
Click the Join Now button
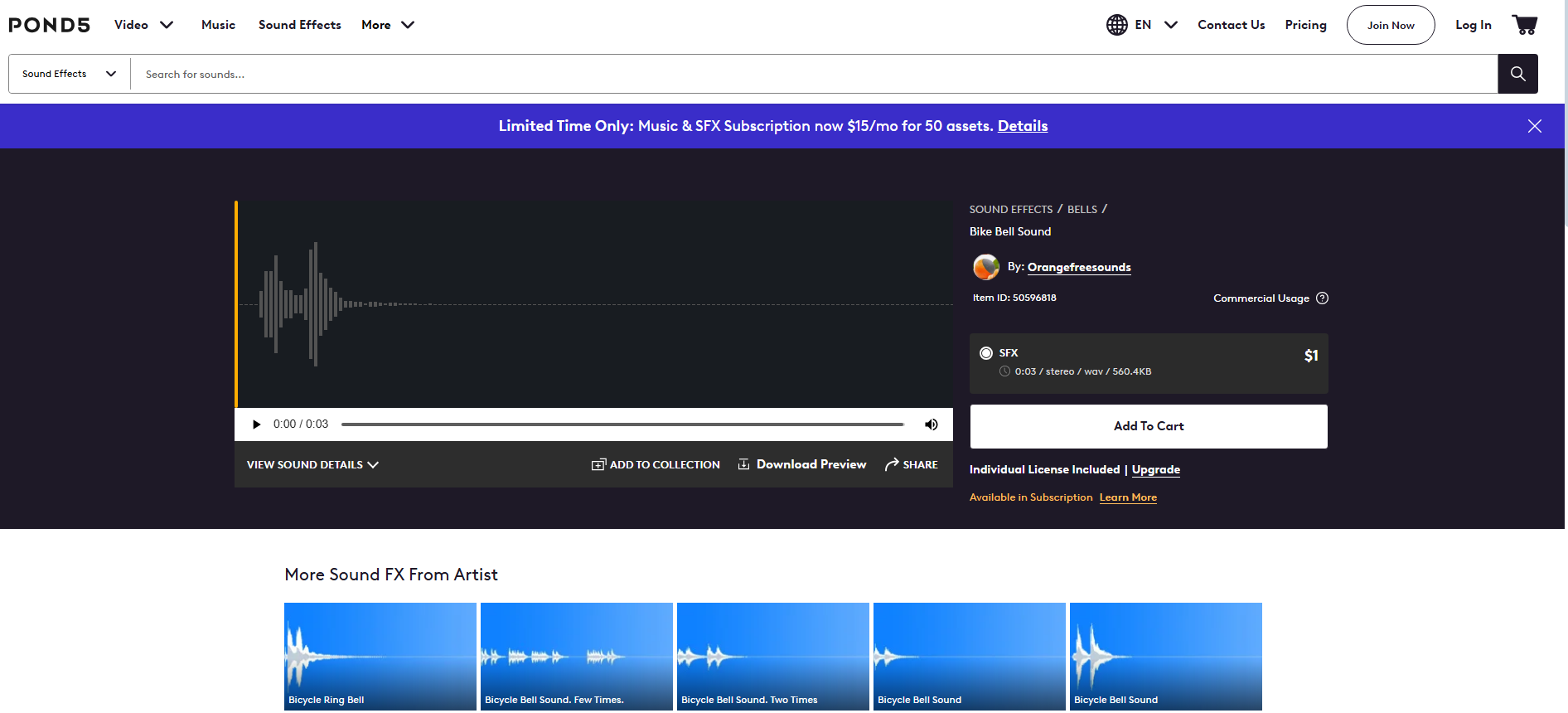point(1391,25)
